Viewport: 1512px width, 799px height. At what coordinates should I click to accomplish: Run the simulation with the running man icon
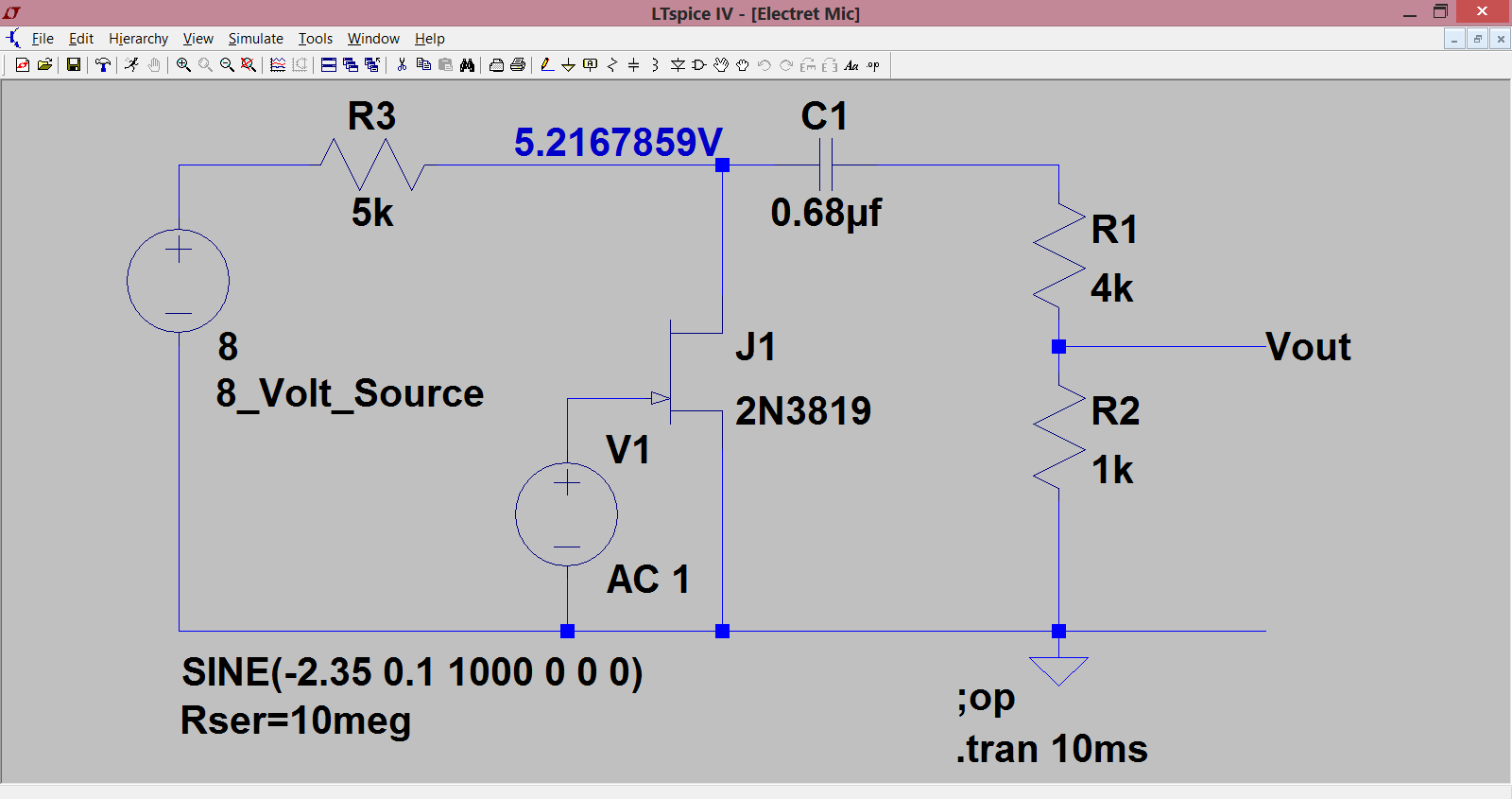tap(131, 65)
